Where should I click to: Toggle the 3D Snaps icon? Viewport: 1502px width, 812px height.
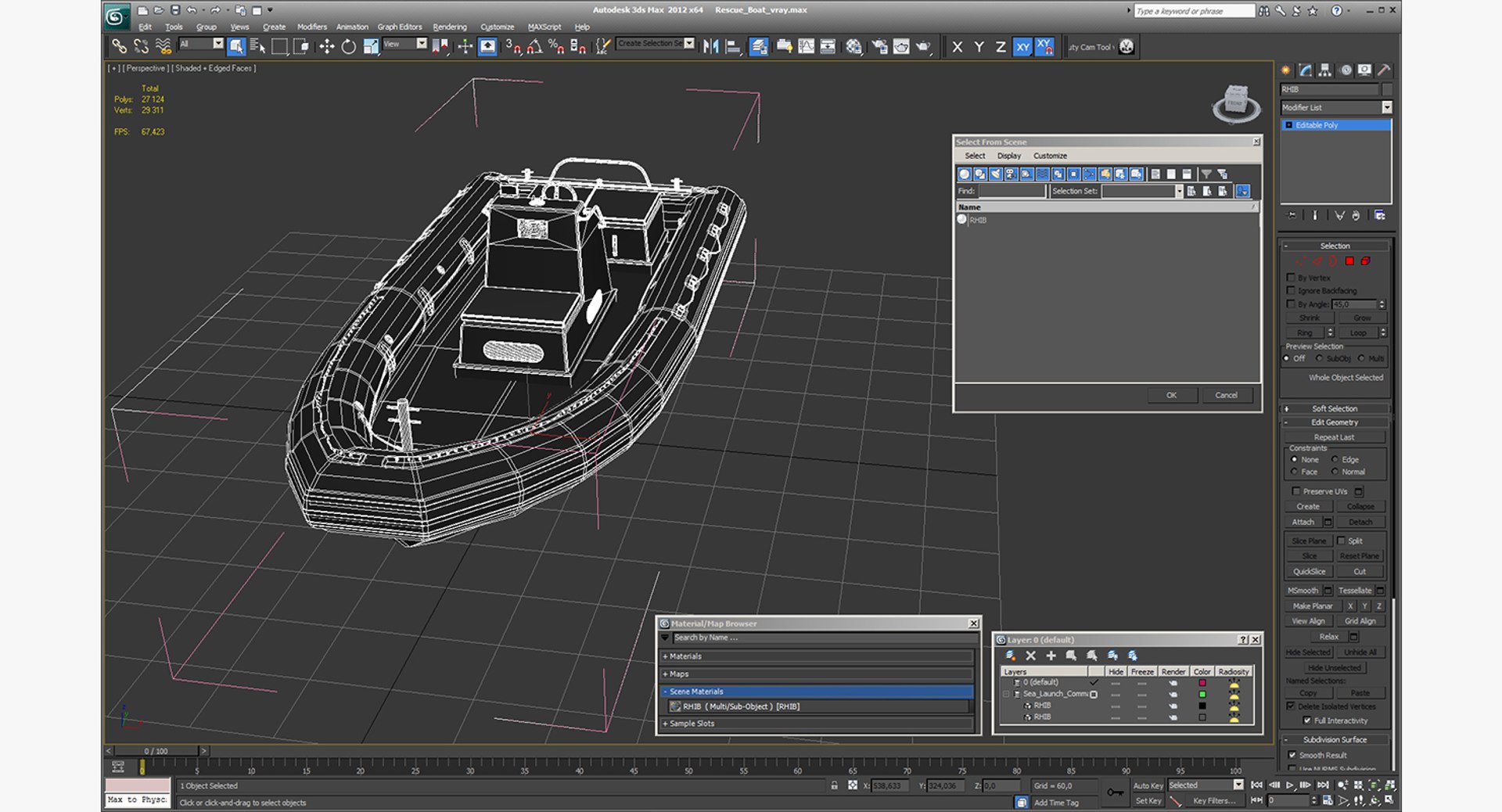point(512,47)
